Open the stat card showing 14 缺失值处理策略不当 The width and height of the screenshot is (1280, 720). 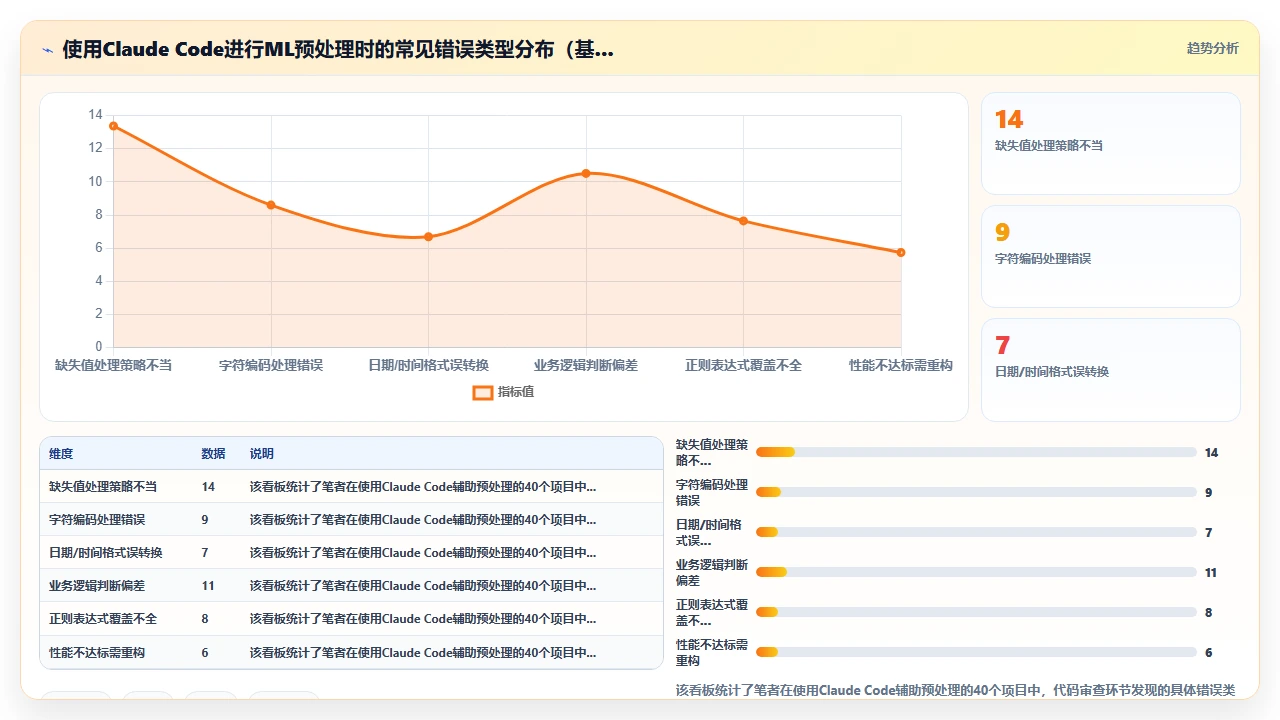pos(1111,143)
